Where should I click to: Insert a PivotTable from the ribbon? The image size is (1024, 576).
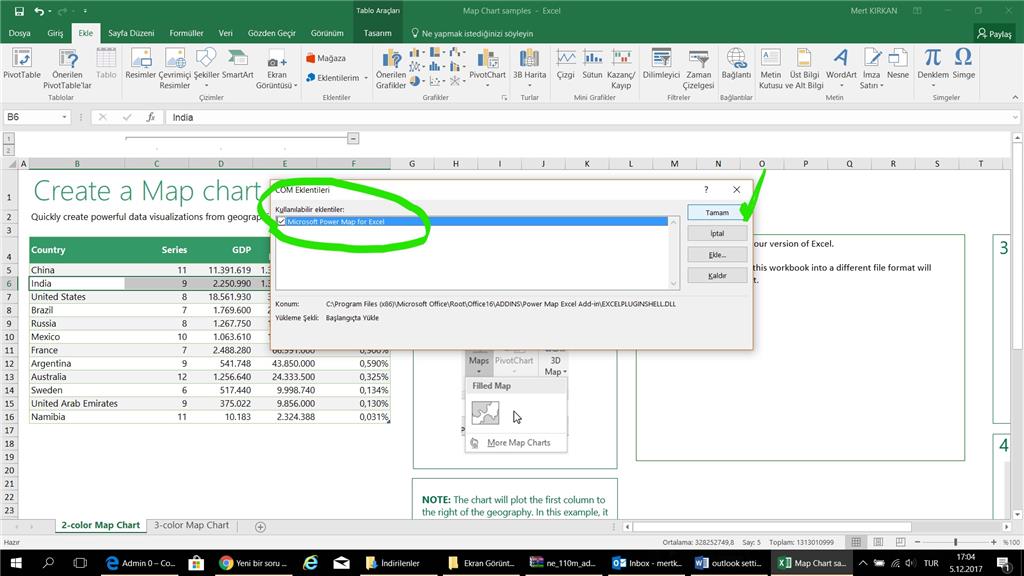click(22, 64)
